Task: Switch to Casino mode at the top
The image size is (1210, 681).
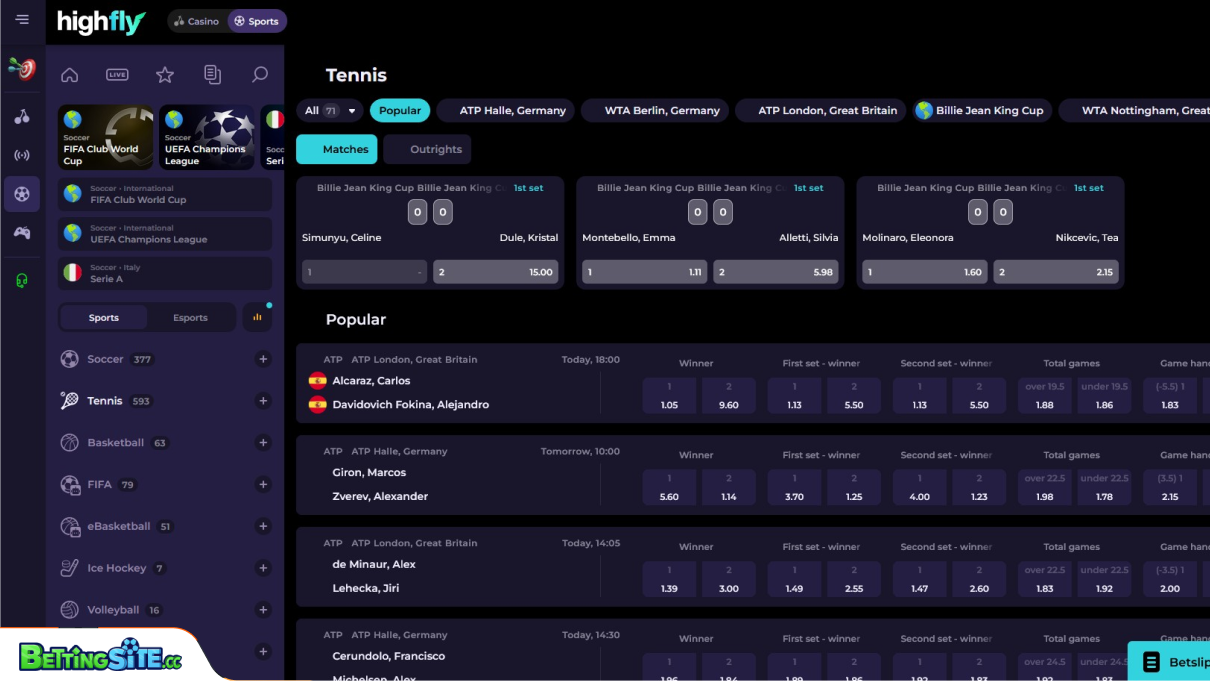Action: [x=197, y=20]
